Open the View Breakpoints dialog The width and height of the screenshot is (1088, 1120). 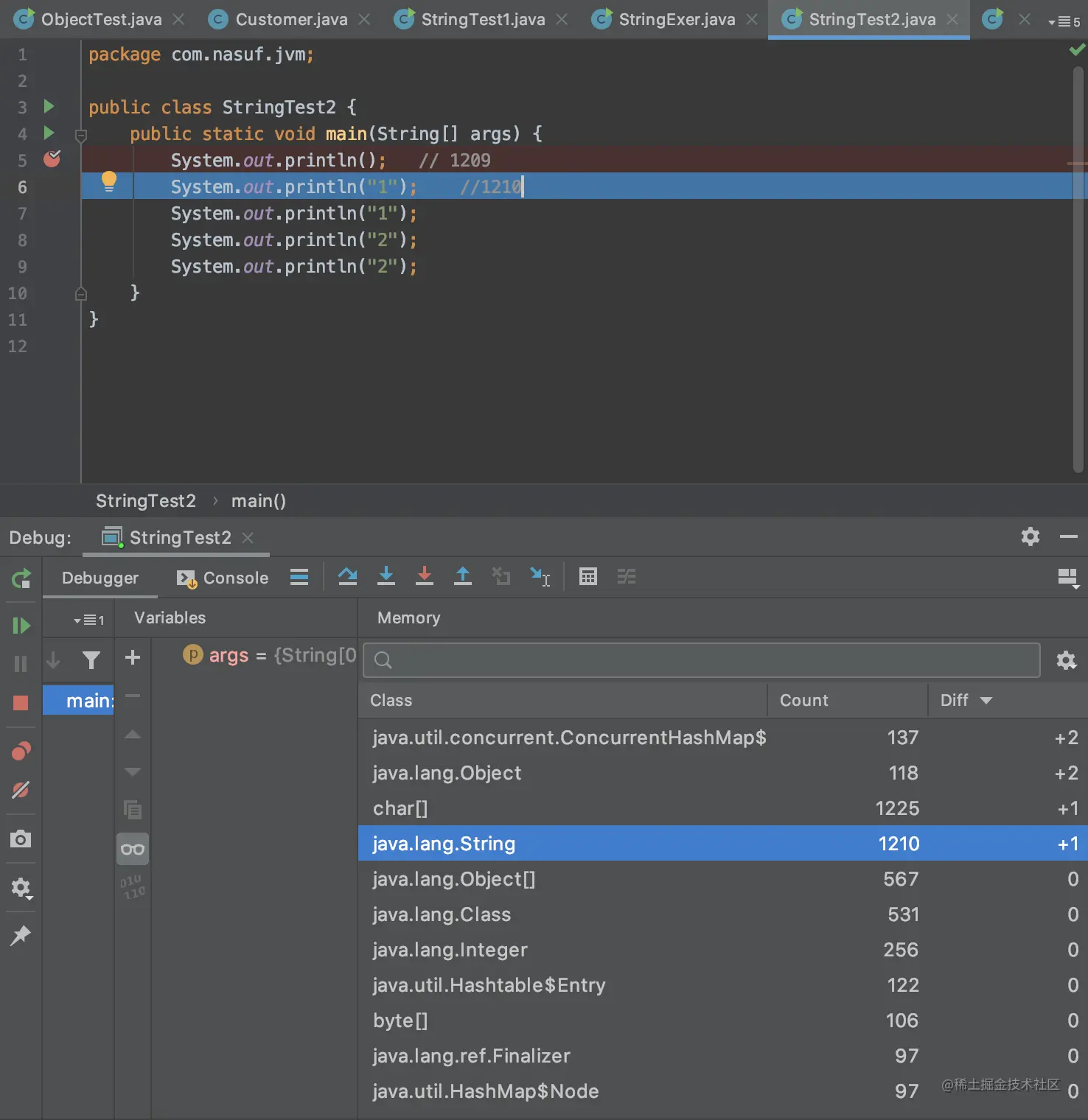click(21, 751)
